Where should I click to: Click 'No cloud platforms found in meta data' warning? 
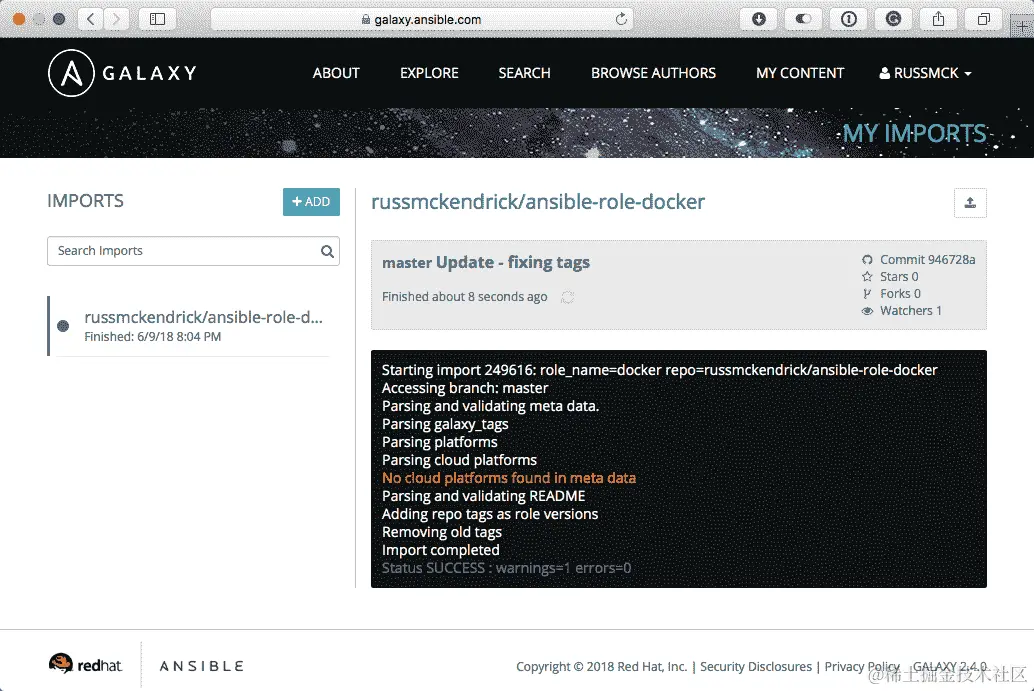click(x=509, y=478)
